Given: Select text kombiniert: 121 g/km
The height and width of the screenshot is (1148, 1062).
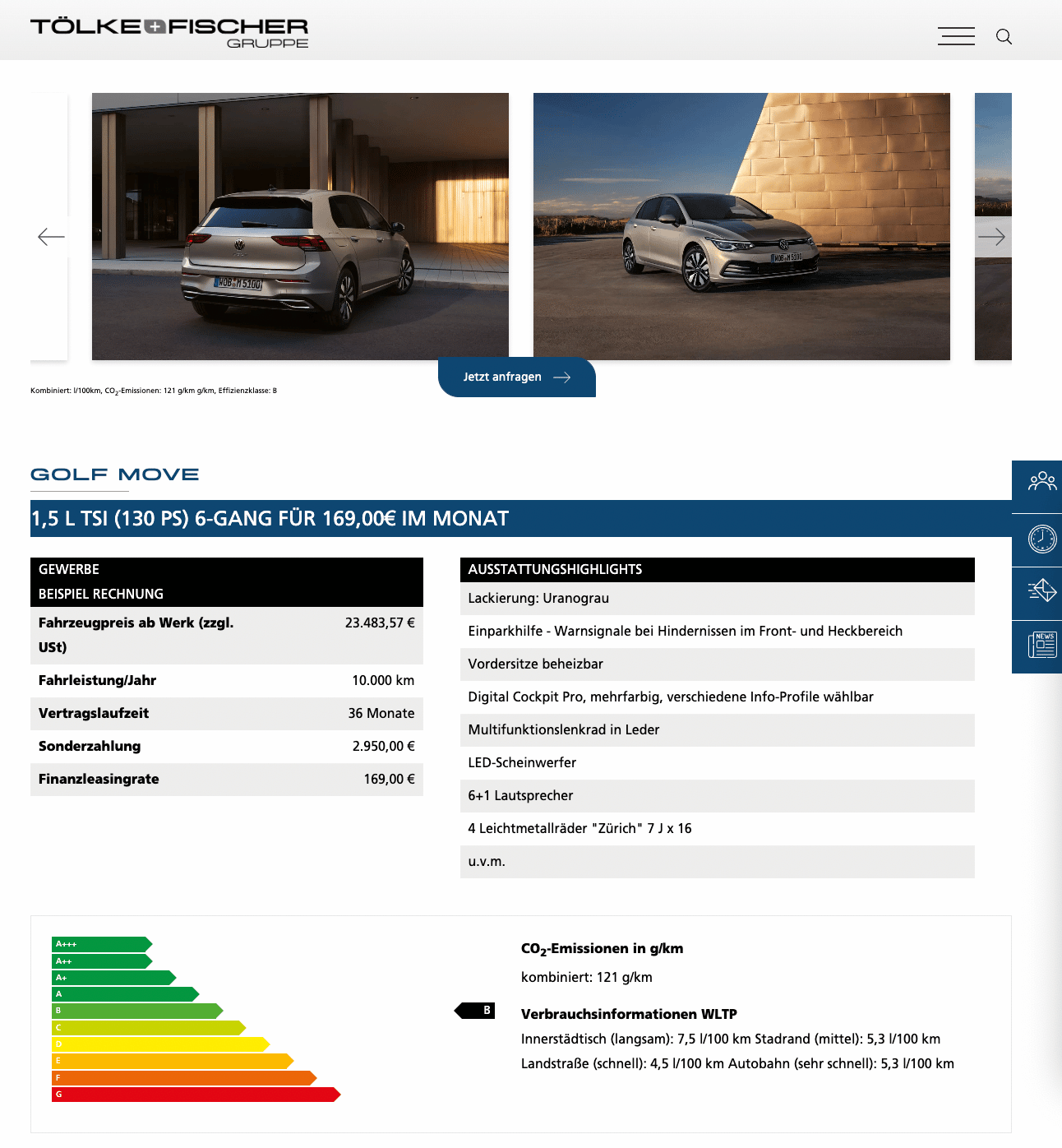Looking at the screenshot, I should [587, 977].
